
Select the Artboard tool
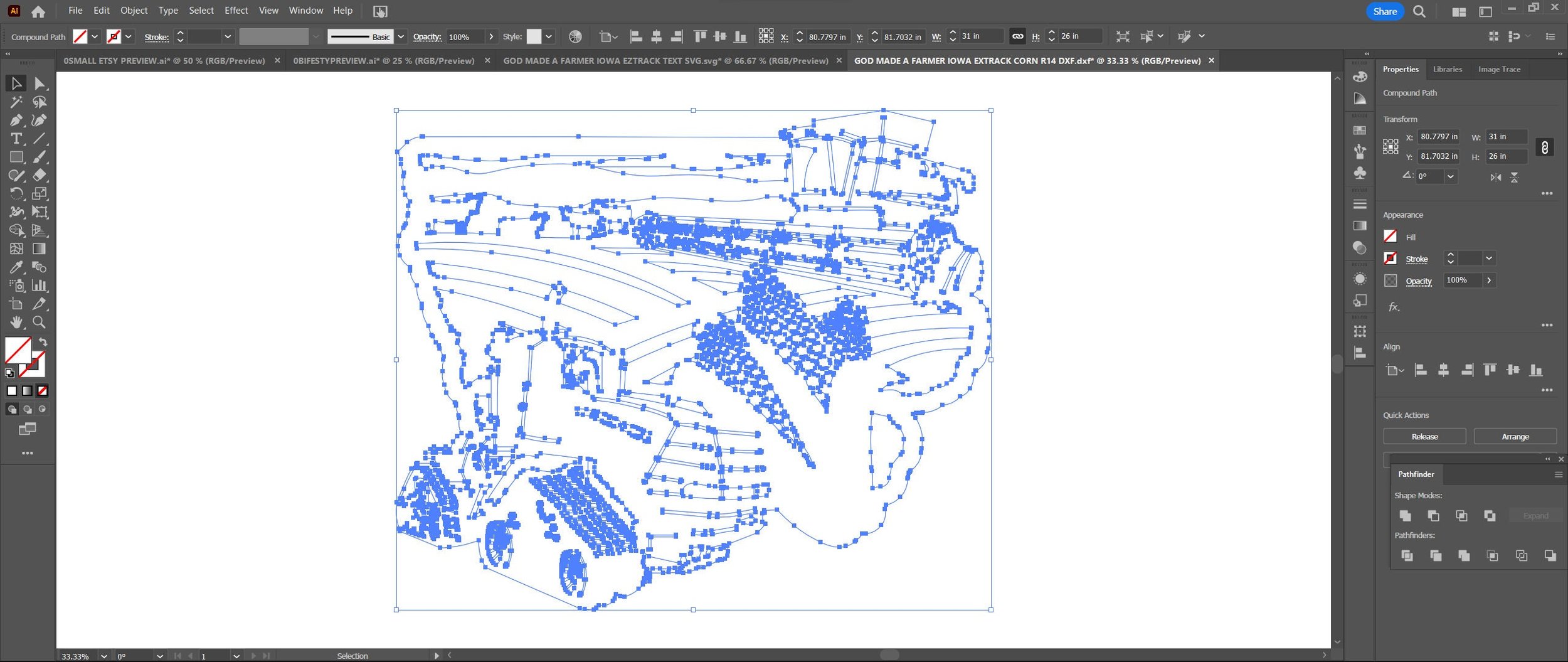pyautogui.click(x=16, y=304)
